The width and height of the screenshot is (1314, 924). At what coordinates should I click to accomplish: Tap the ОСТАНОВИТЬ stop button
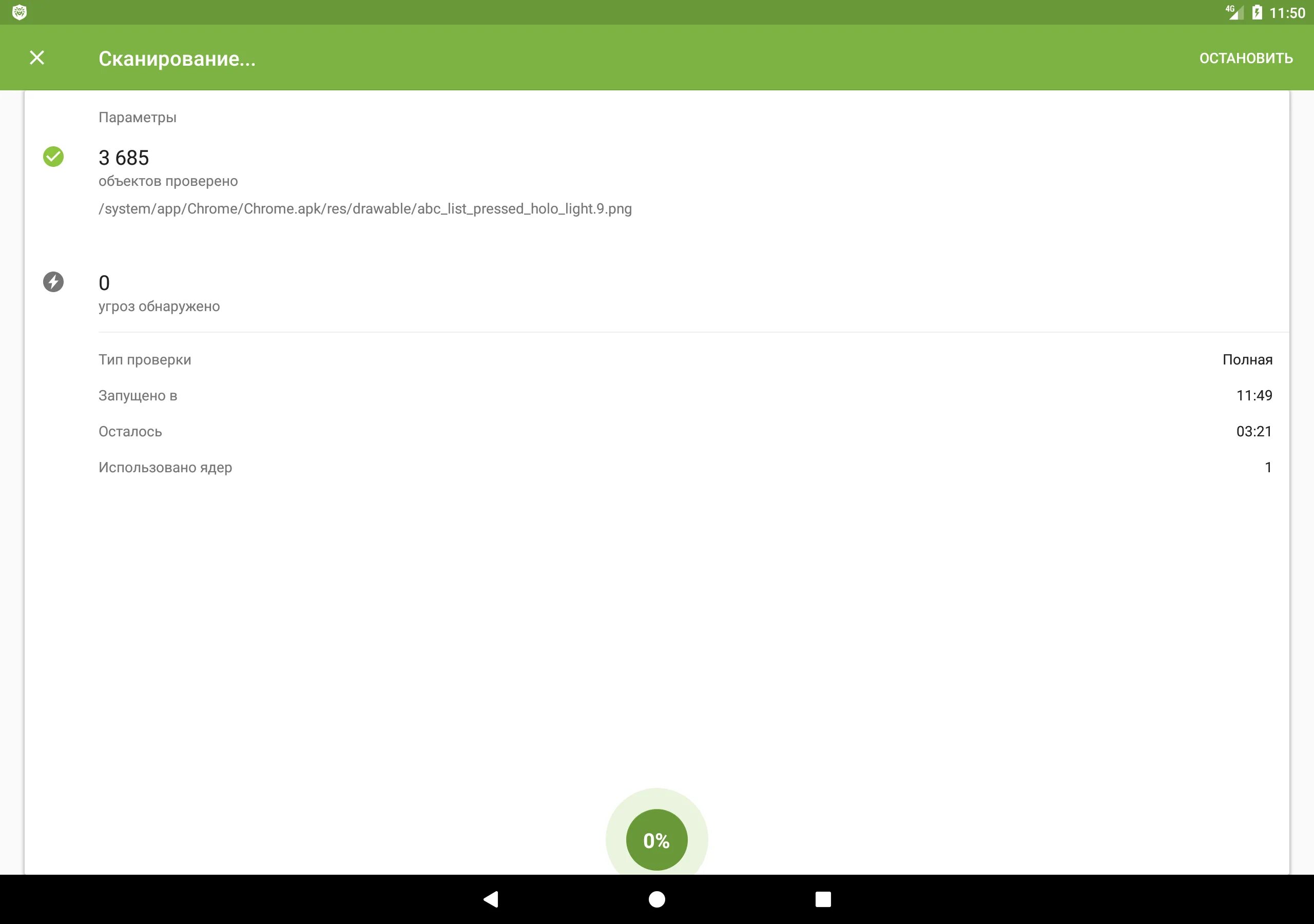tap(1245, 59)
